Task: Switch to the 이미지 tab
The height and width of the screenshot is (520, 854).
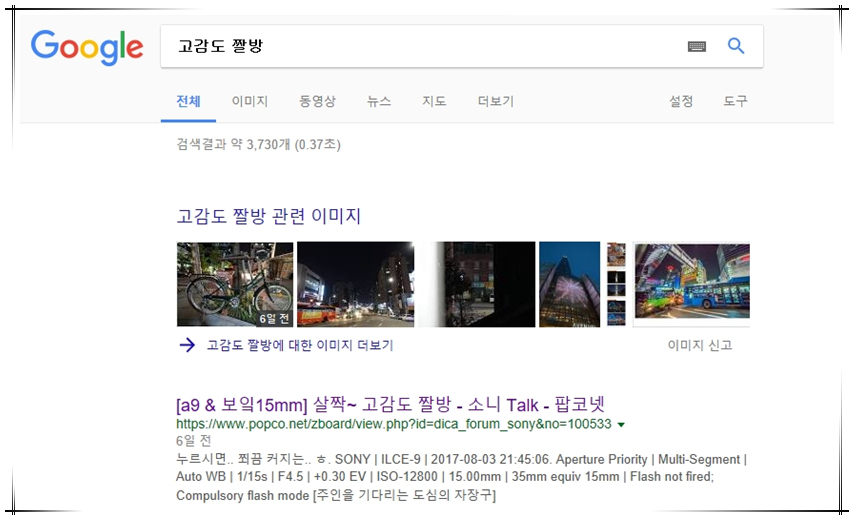Action: coord(249,101)
